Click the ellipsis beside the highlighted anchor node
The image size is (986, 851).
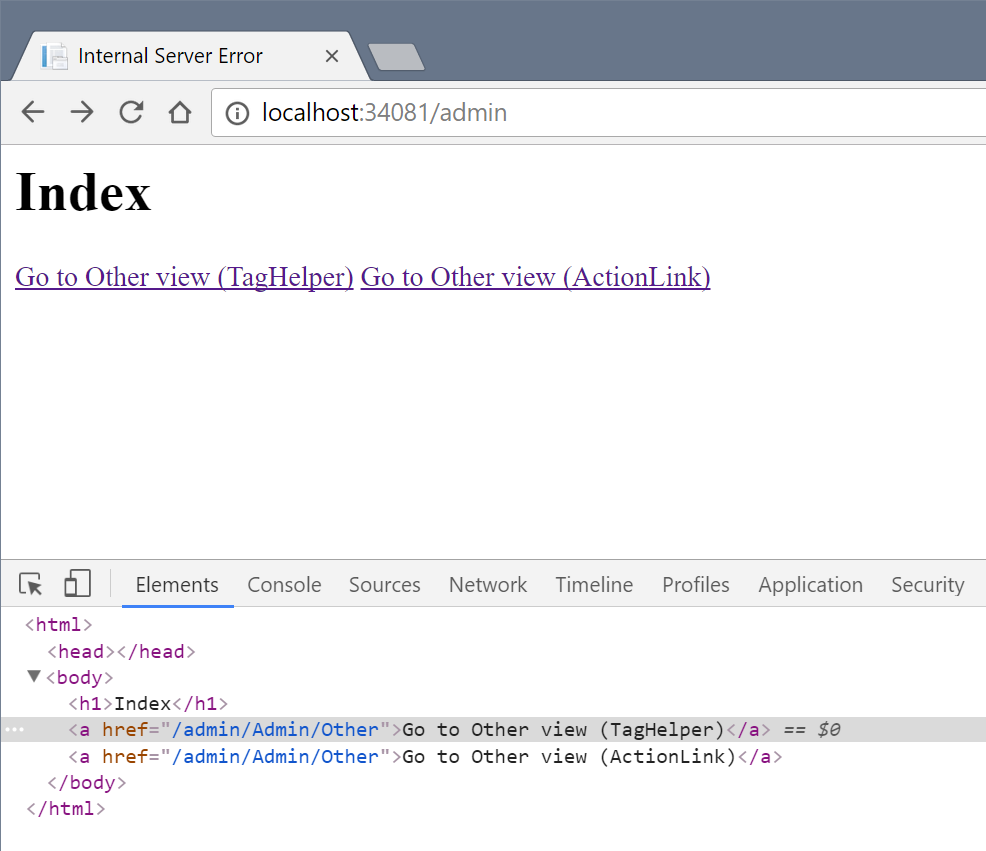[x=14, y=730]
